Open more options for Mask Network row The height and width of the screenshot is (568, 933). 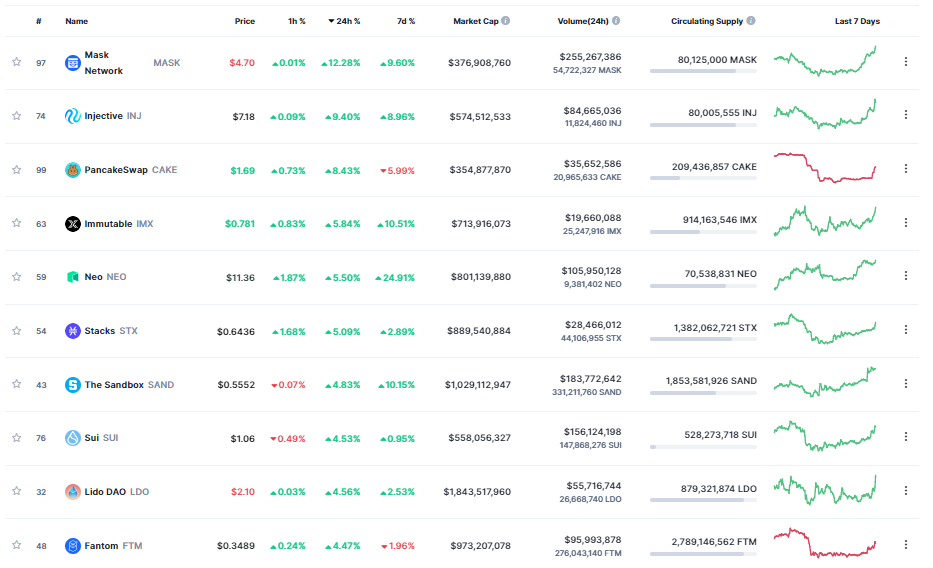click(906, 61)
